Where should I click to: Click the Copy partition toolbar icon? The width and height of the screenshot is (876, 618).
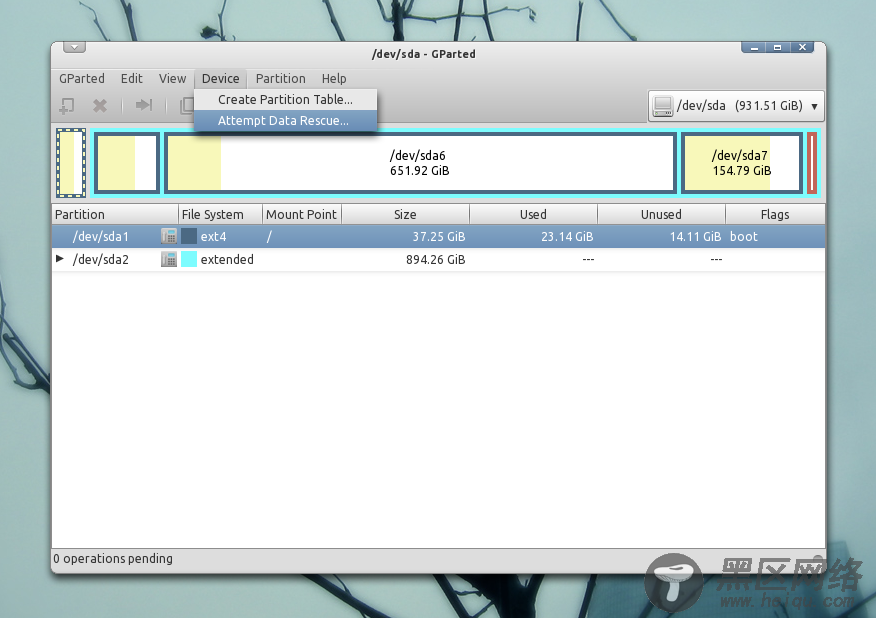click(x=187, y=105)
